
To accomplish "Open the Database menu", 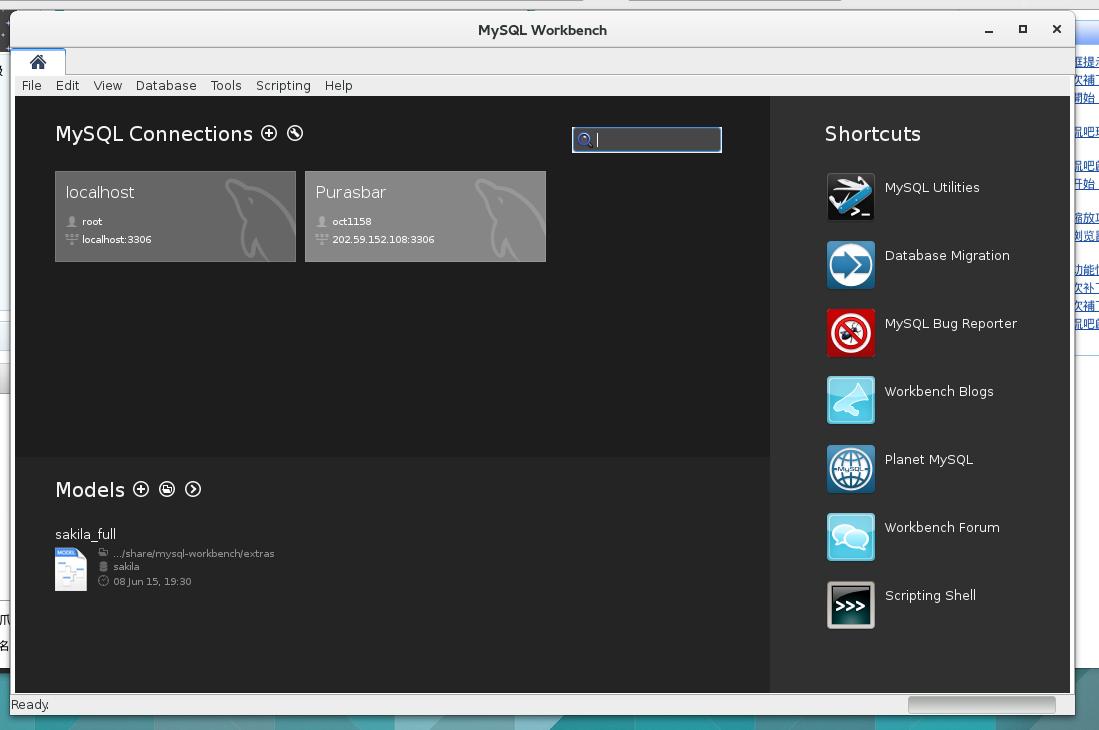I will 166,85.
